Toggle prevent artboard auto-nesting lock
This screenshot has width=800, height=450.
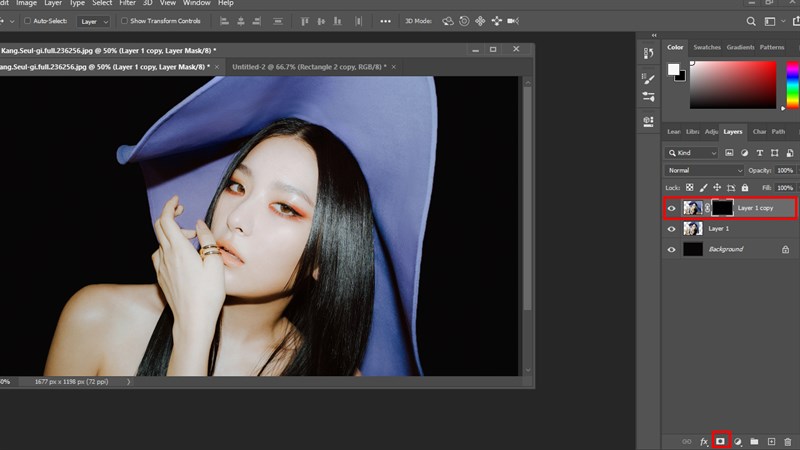point(731,188)
